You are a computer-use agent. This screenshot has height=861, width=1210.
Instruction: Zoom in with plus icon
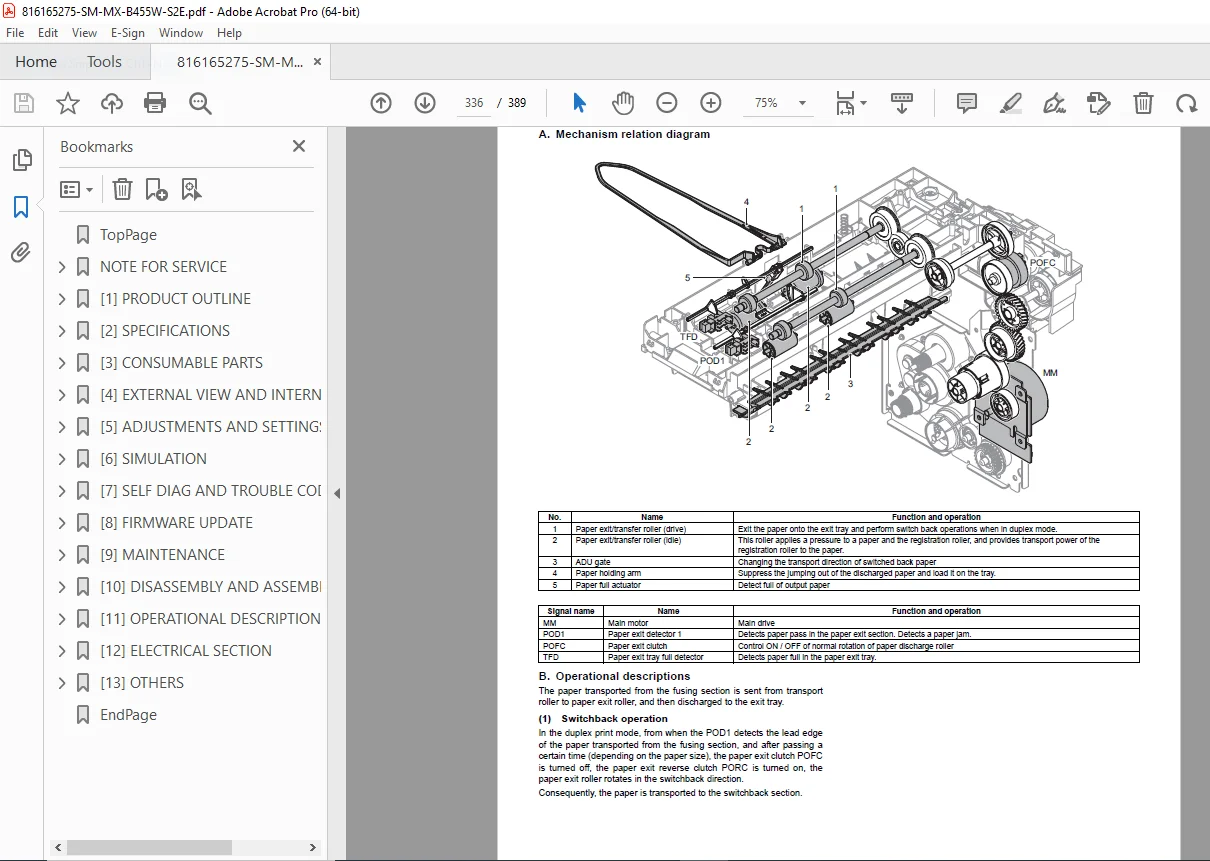(711, 103)
